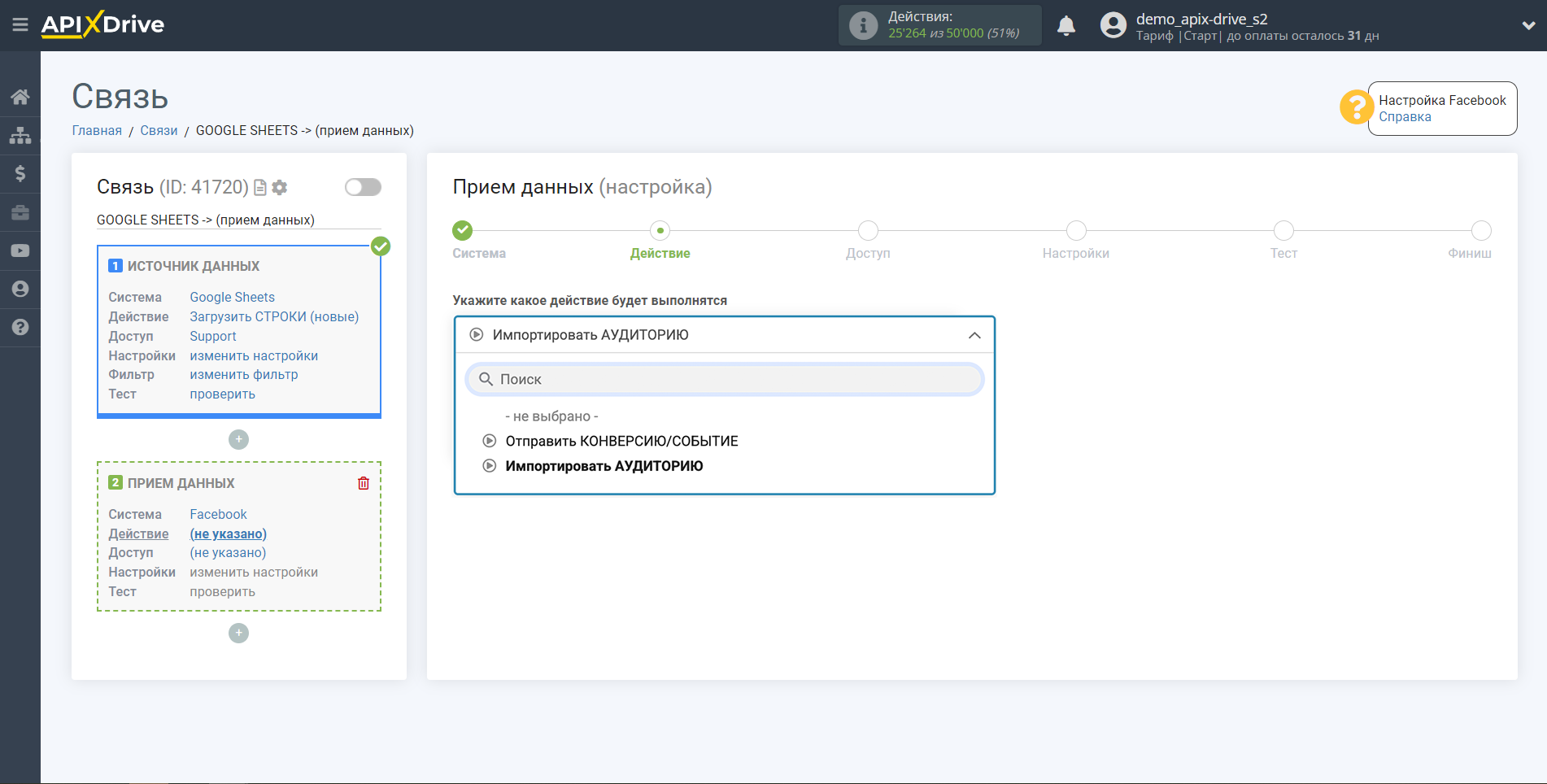Open the notifications bell

pyautogui.click(x=1066, y=26)
